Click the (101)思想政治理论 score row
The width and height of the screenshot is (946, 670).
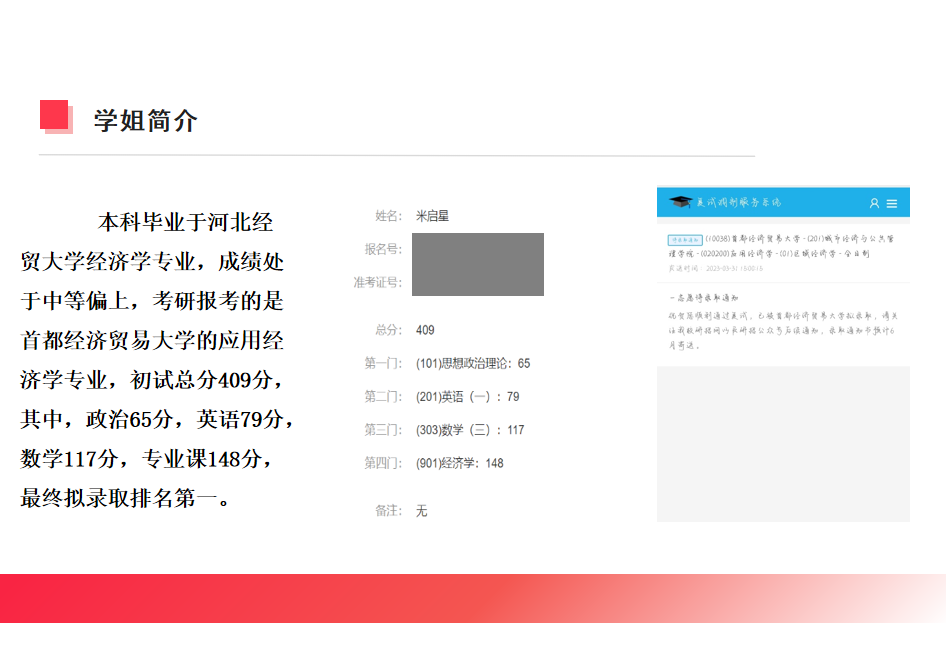click(x=473, y=364)
